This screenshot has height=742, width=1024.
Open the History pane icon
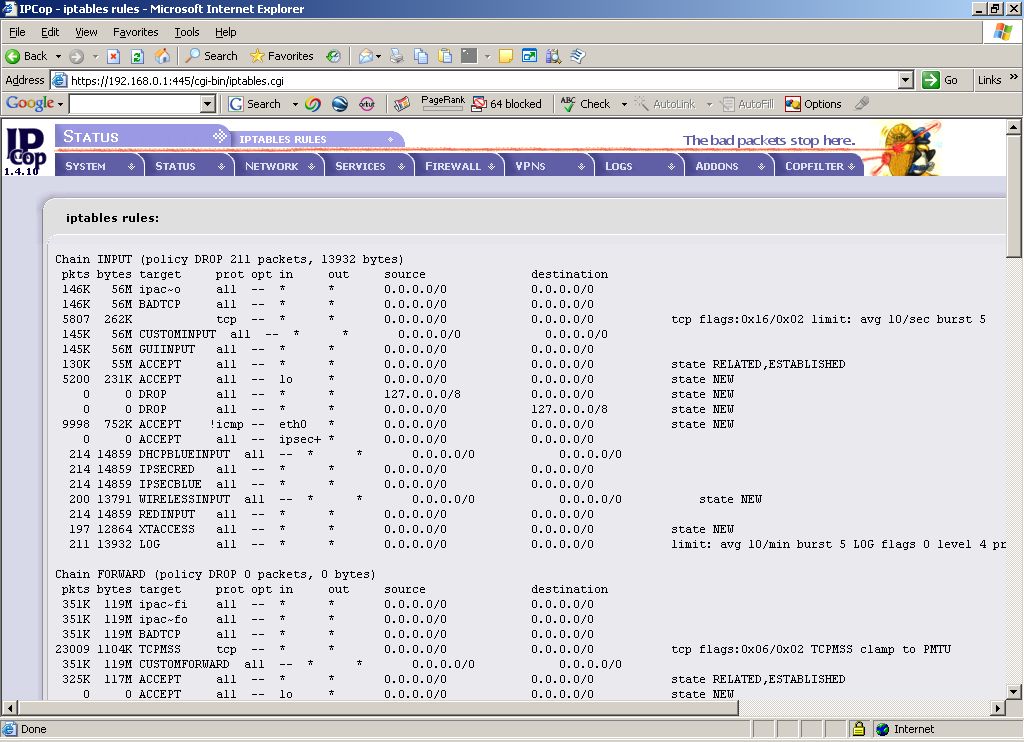[x=334, y=56]
